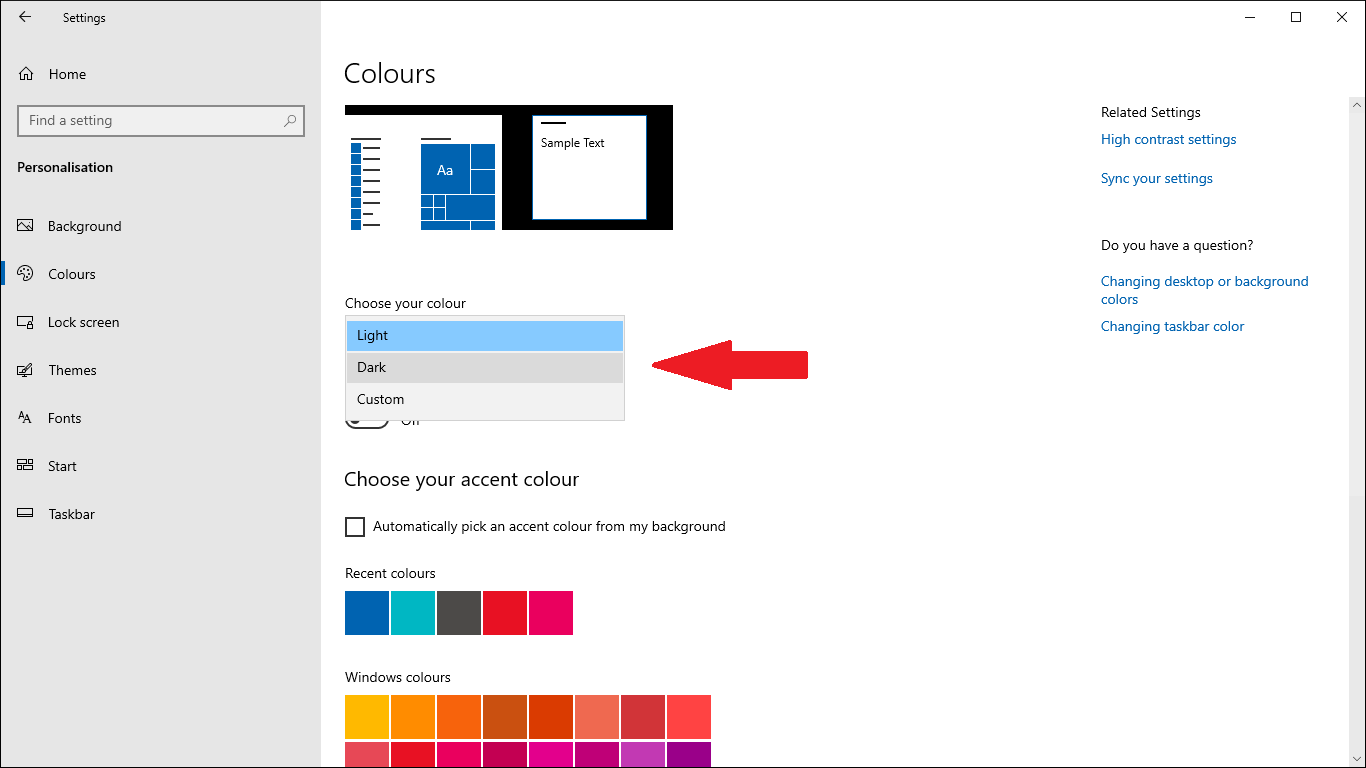The image size is (1366, 768).
Task: Click the back arrow in Settings header
Action: pos(25,17)
